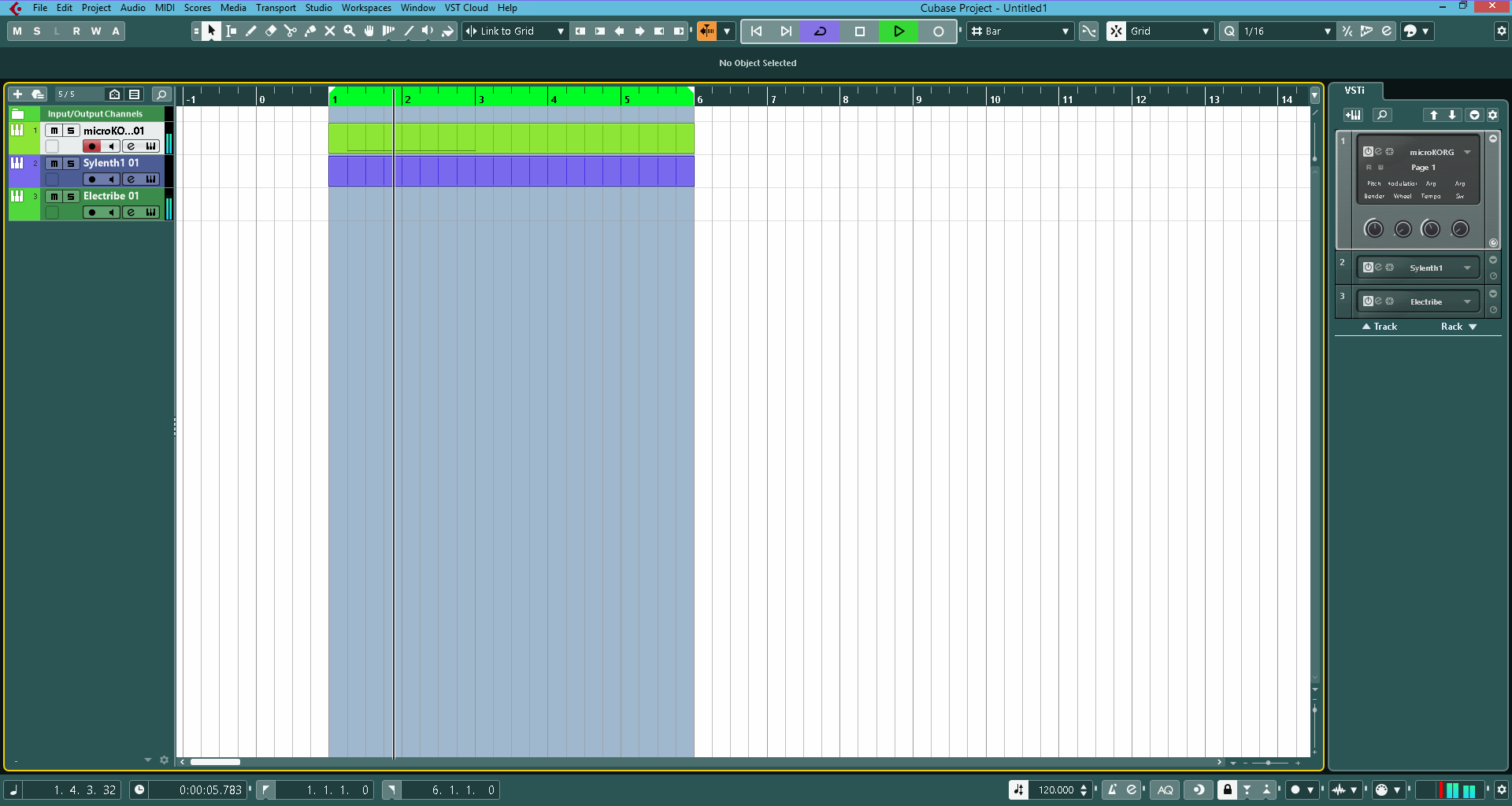The height and width of the screenshot is (806, 1512).
Task: Select the Line tool
Action: point(409,31)
